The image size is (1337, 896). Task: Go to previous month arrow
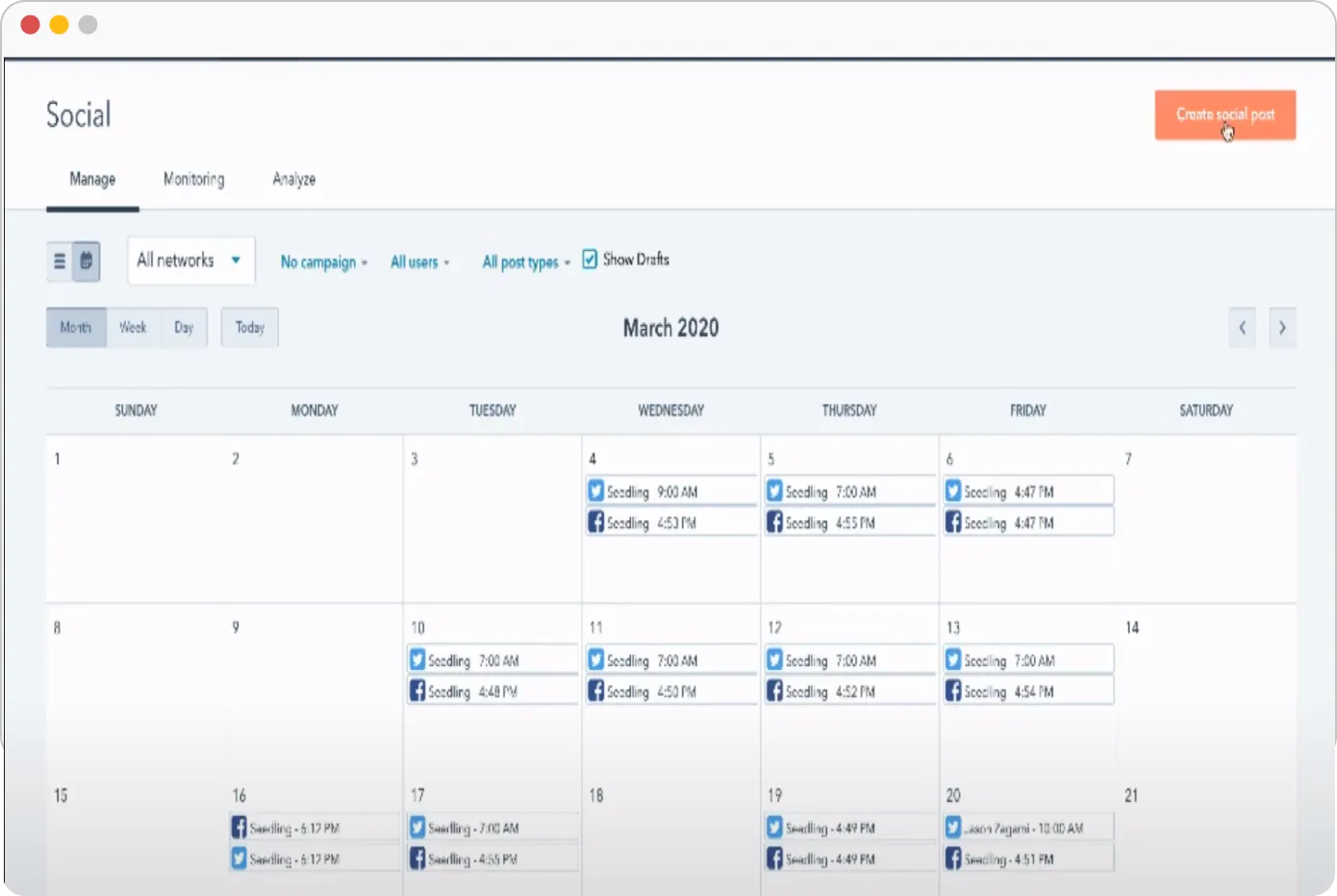tap(1242, 328)
